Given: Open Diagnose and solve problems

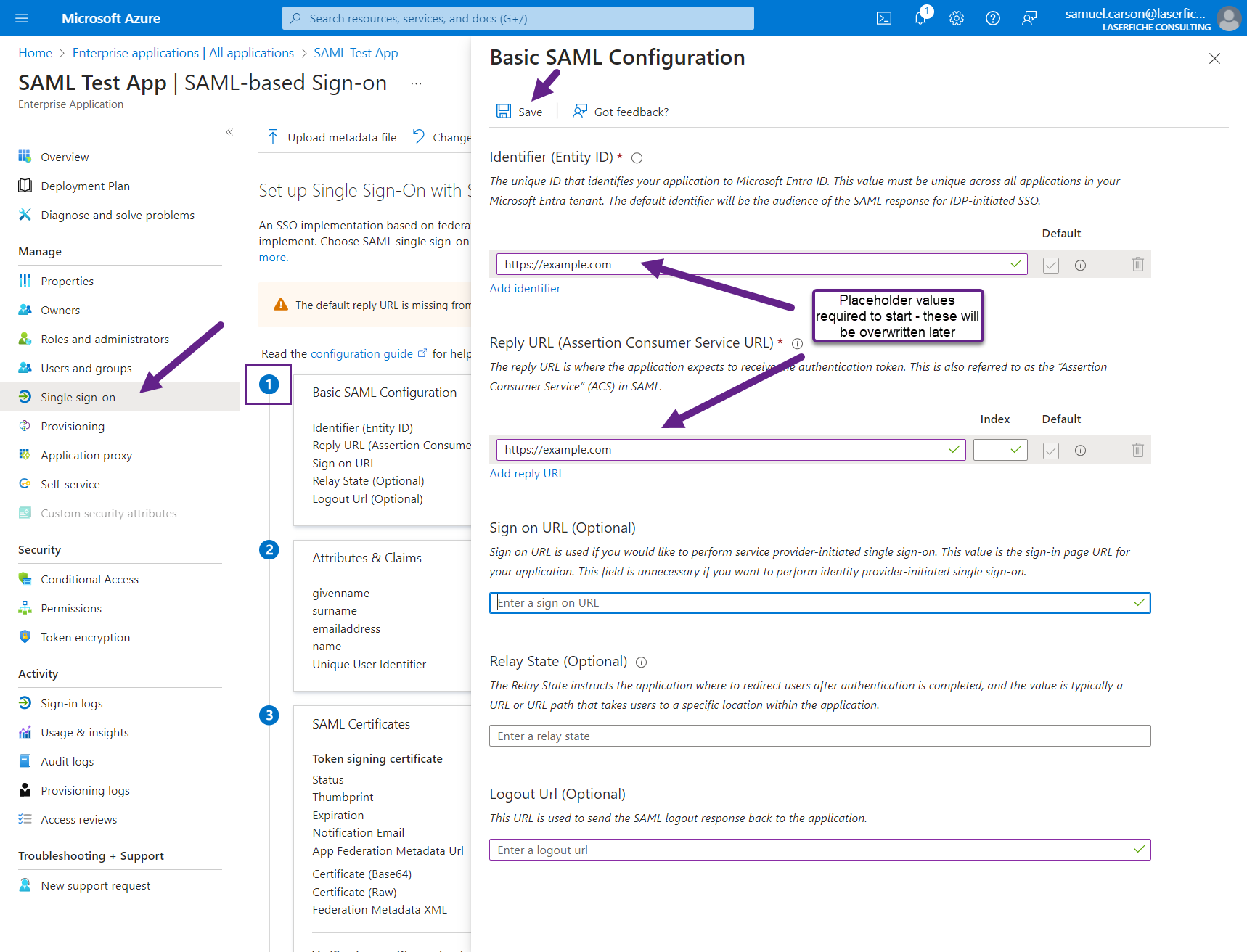Looking at the screenshot, I should click(118, 215).
